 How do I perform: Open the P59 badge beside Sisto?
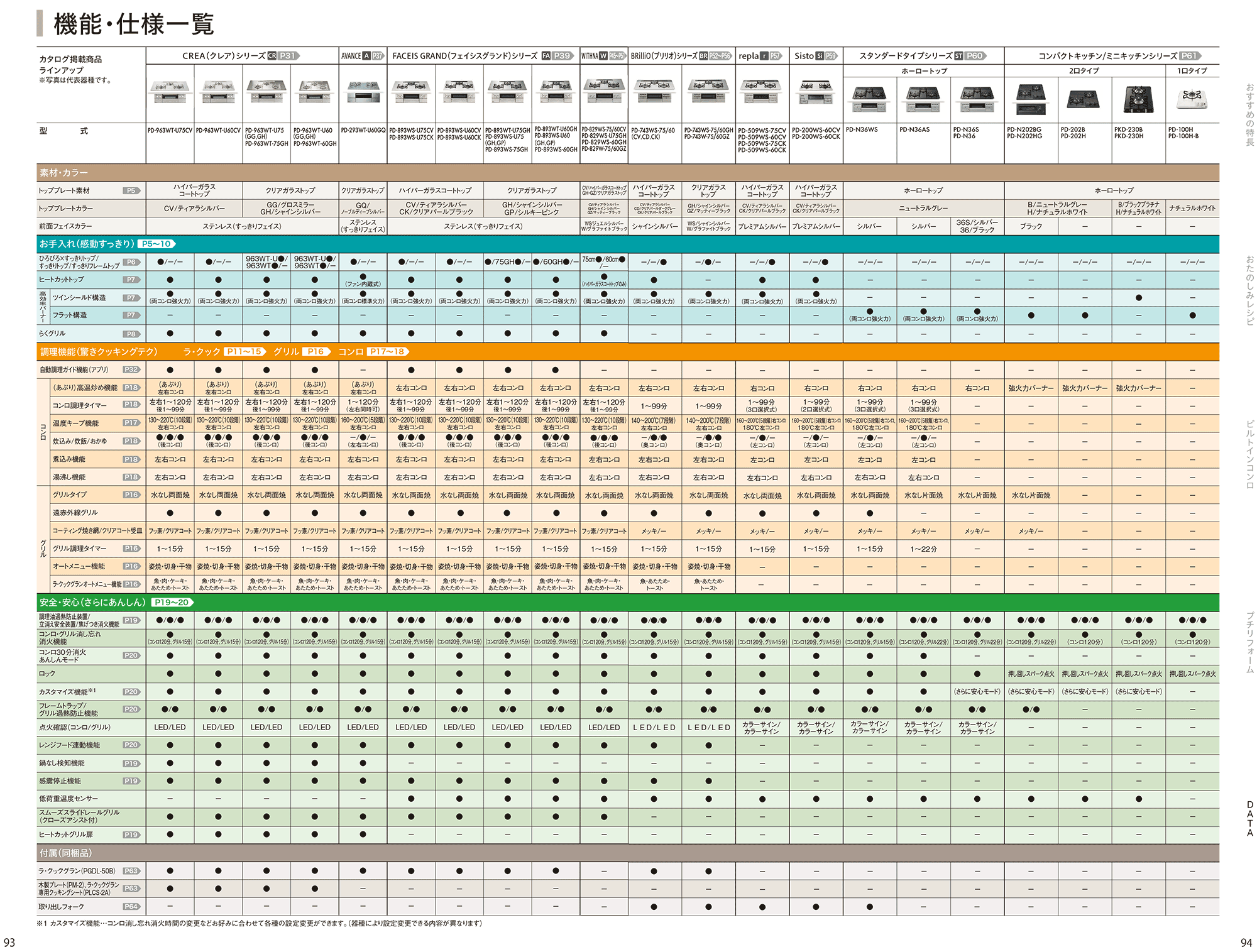pyautogui.click(x=831, y=56)
